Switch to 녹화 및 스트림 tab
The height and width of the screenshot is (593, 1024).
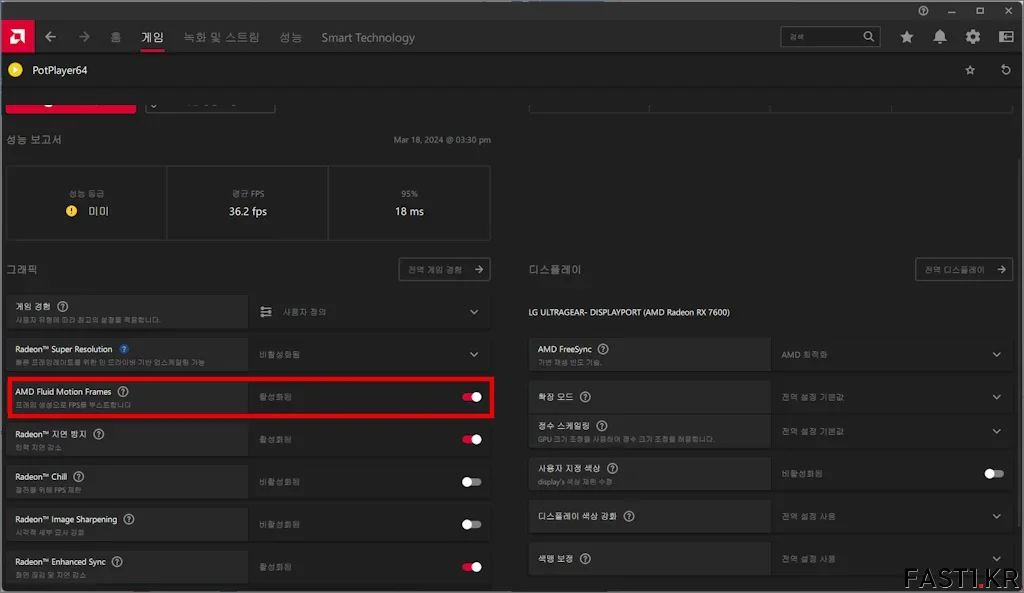point(221,37)
